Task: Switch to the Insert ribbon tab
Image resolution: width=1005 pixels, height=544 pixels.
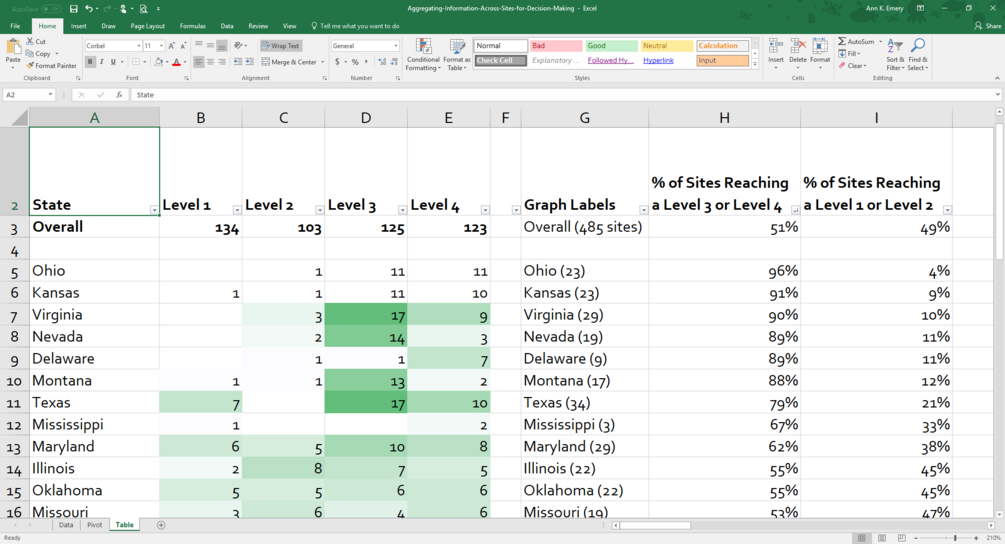Action: 79,26
